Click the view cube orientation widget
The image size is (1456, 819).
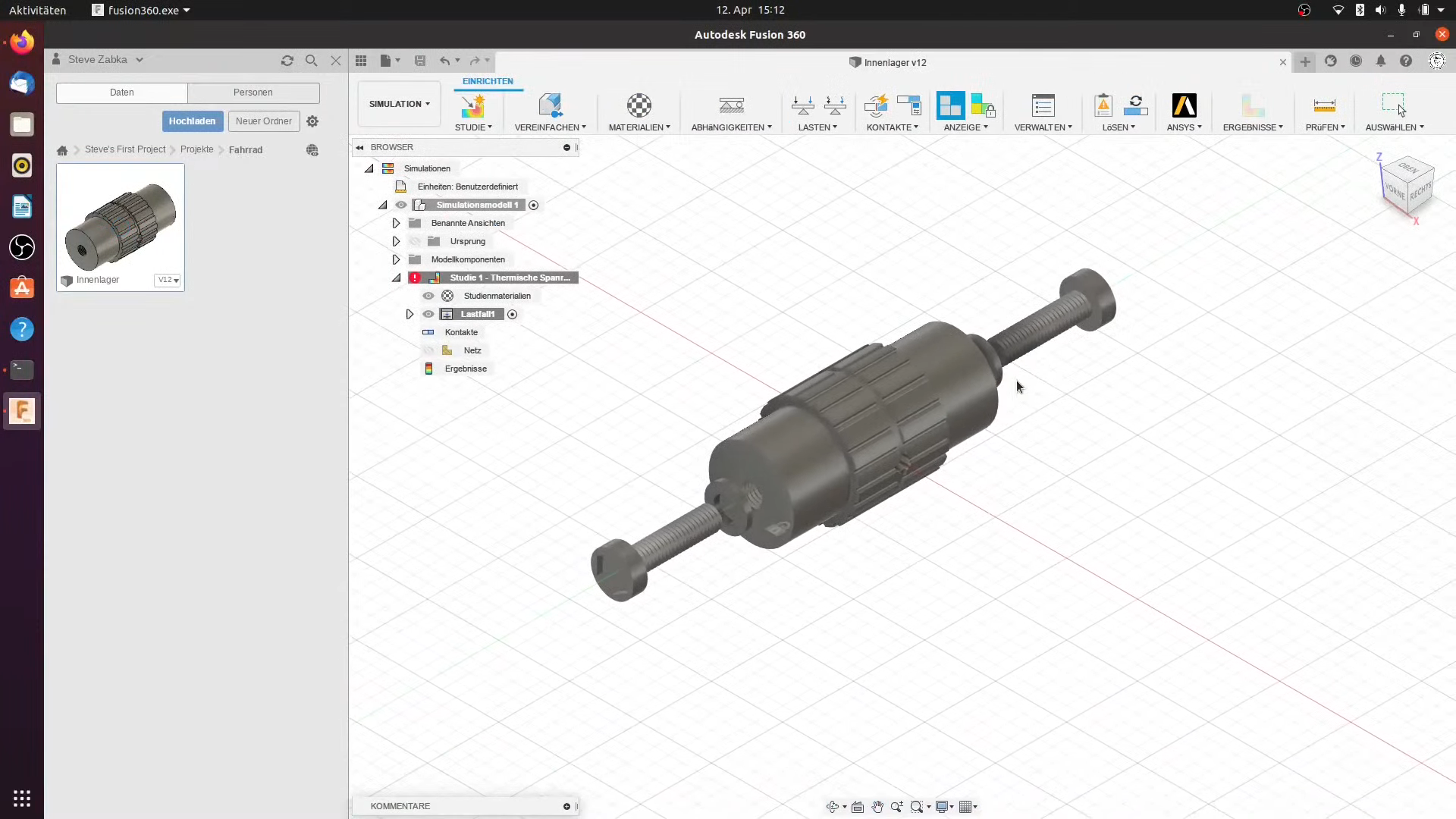click(x=1408, y=187)
